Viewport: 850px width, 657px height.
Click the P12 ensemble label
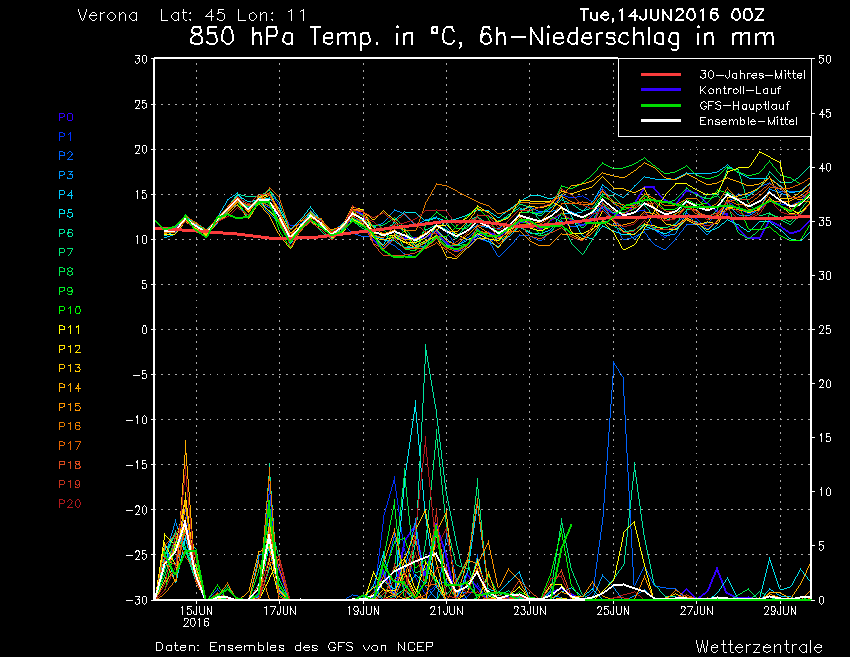coord(69,349)
